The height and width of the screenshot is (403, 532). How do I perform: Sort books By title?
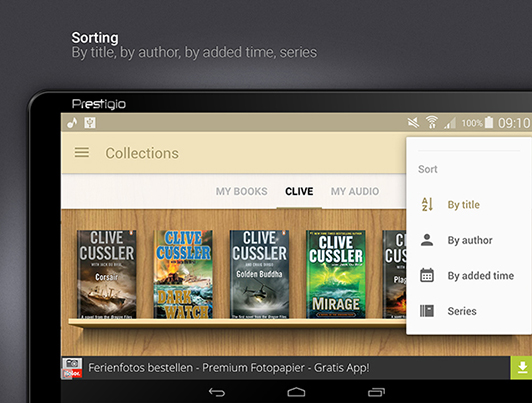pyautogui.click(x=463, y=205)
